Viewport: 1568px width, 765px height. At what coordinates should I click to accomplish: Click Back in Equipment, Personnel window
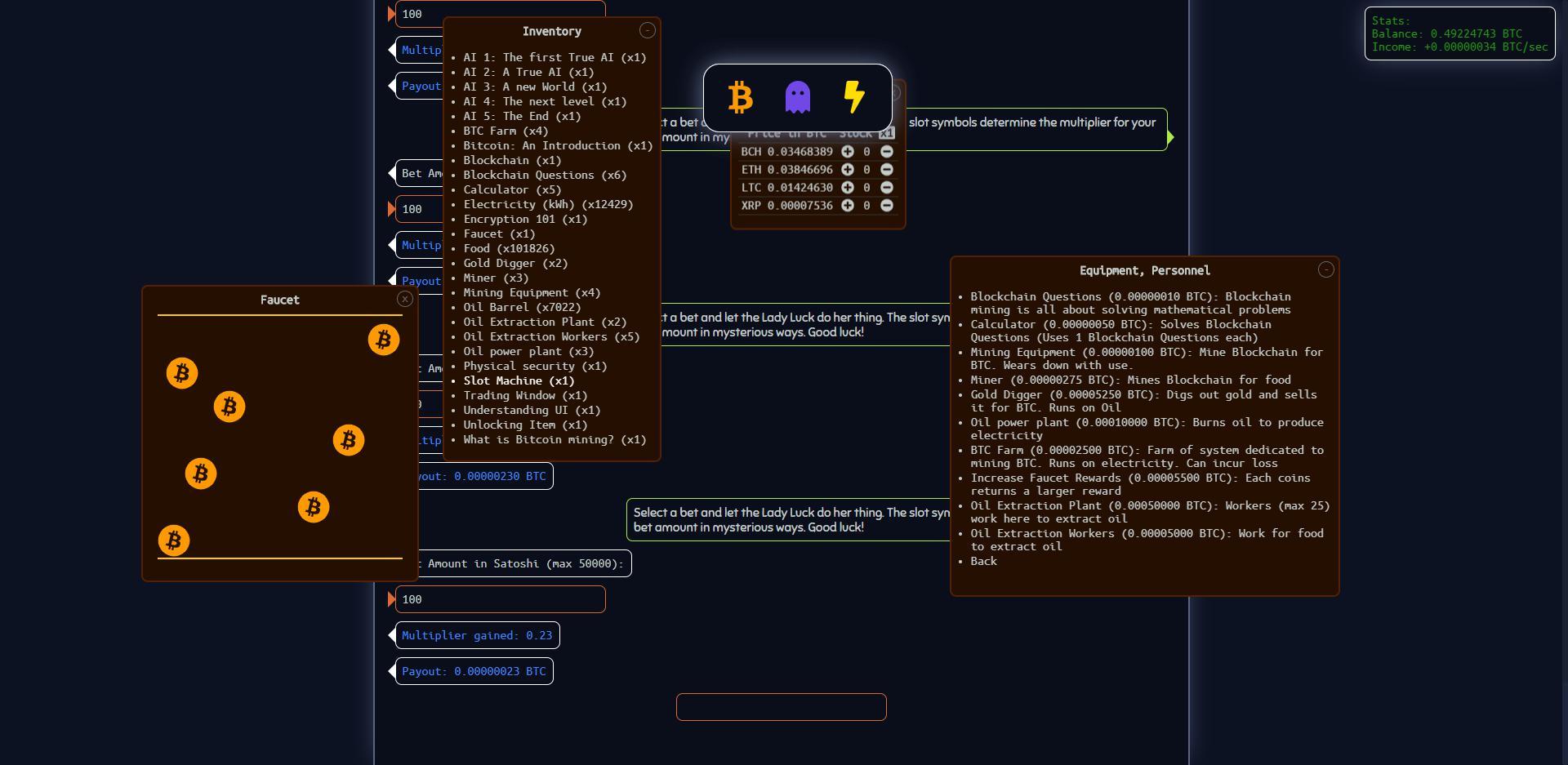(983, 561)
